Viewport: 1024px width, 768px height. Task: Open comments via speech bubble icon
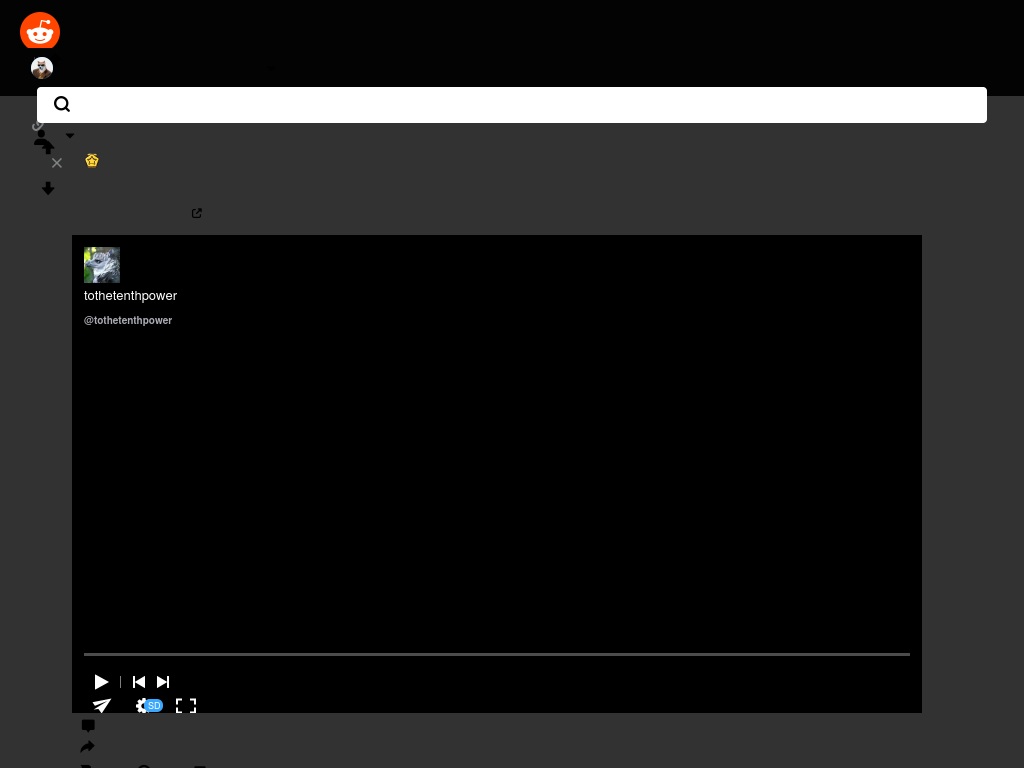pos(88,726)
